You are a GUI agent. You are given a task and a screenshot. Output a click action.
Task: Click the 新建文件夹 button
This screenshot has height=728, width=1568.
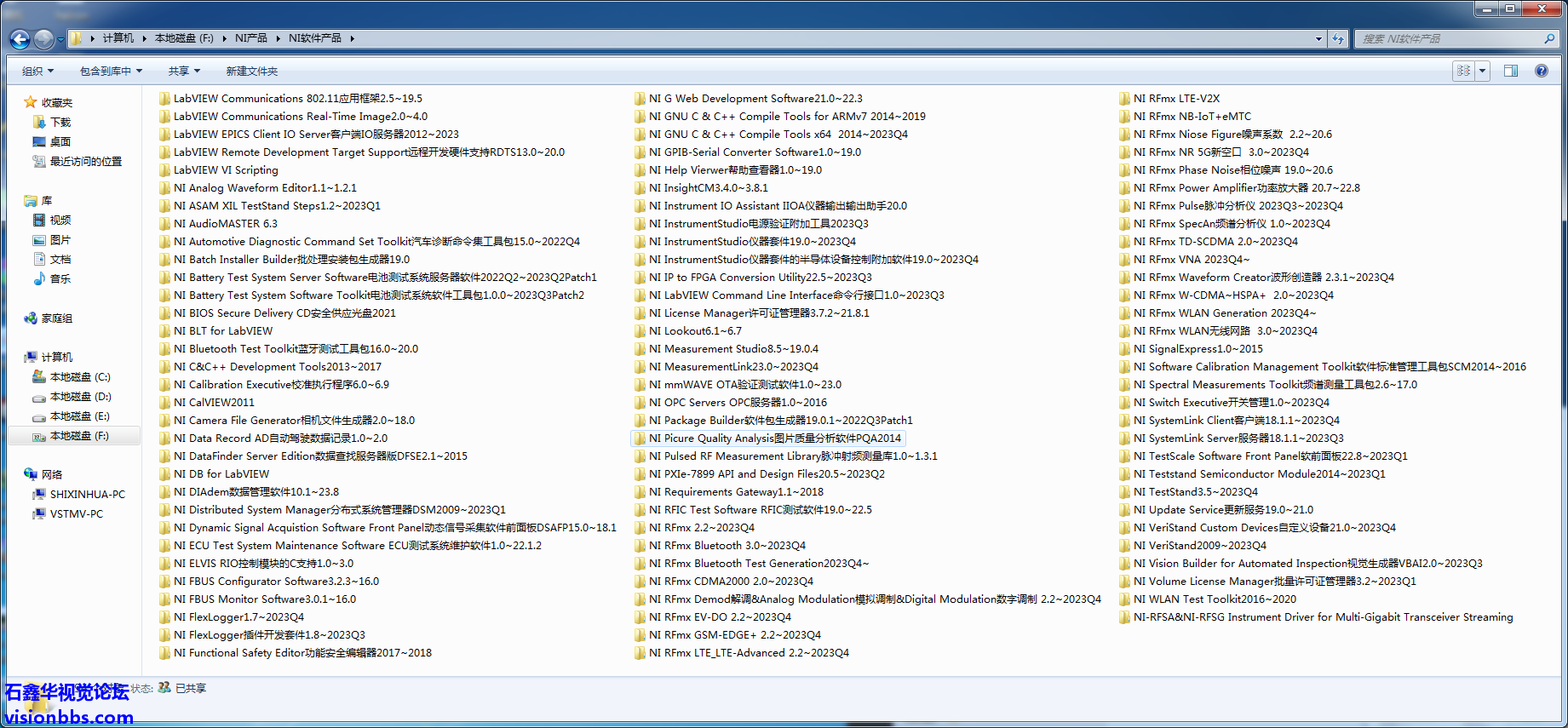click(x=251, y=72)
